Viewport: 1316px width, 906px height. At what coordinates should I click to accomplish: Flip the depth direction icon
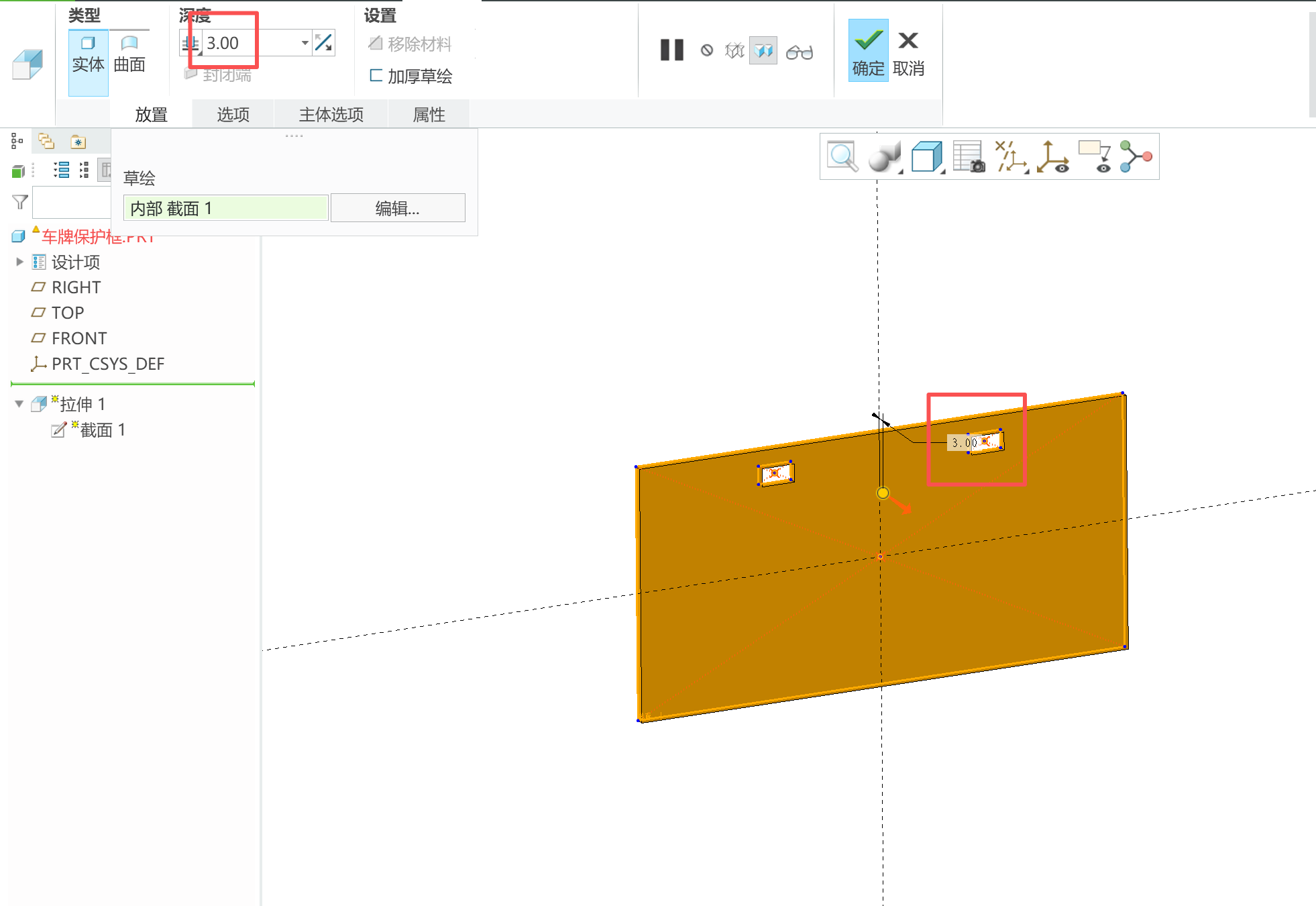coord(323,43)
